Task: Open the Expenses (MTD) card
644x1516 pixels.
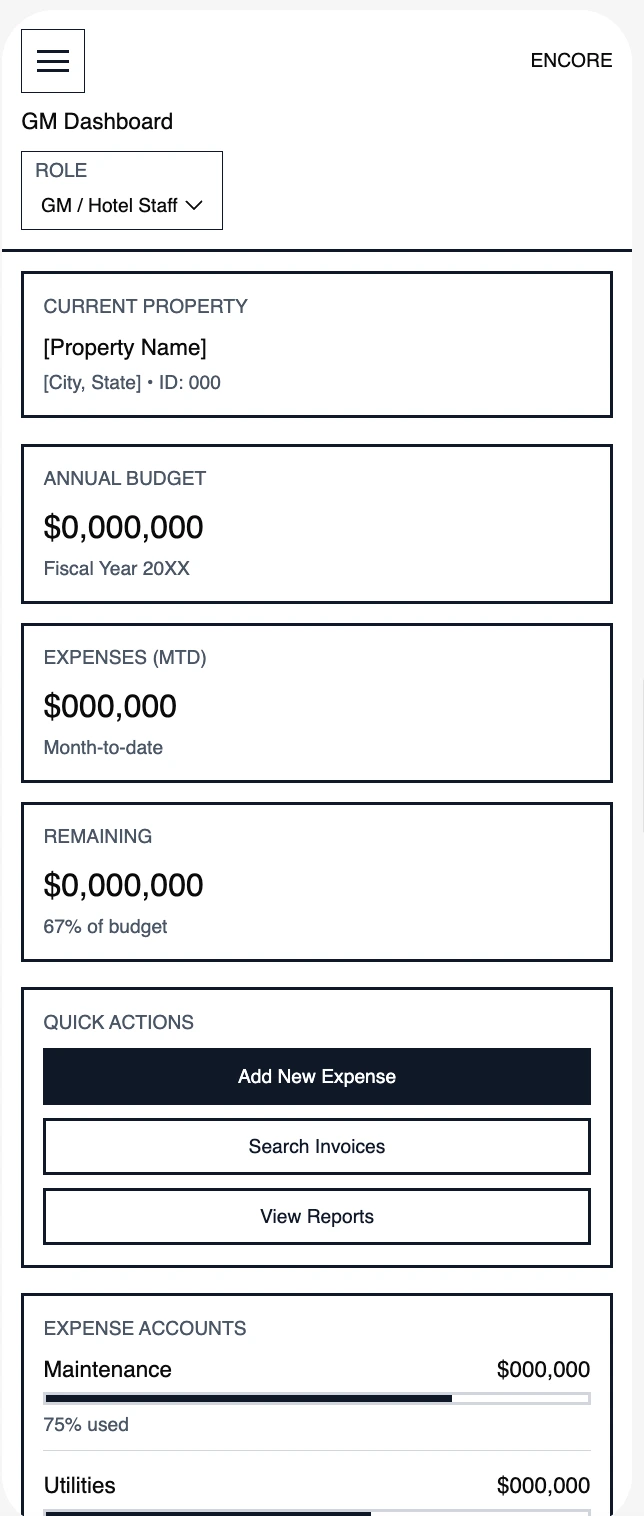Action: point(316,702)
